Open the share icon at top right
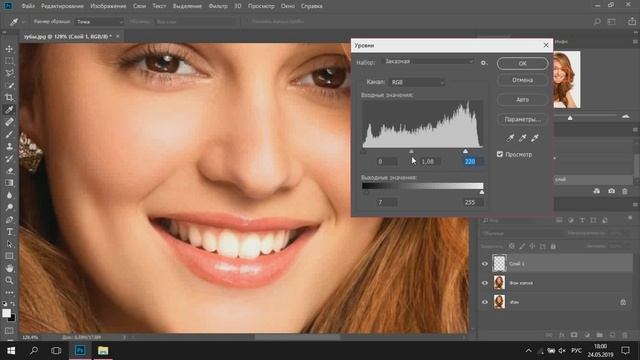Viewport: 640px width, 360px height. tap(632, 22)
